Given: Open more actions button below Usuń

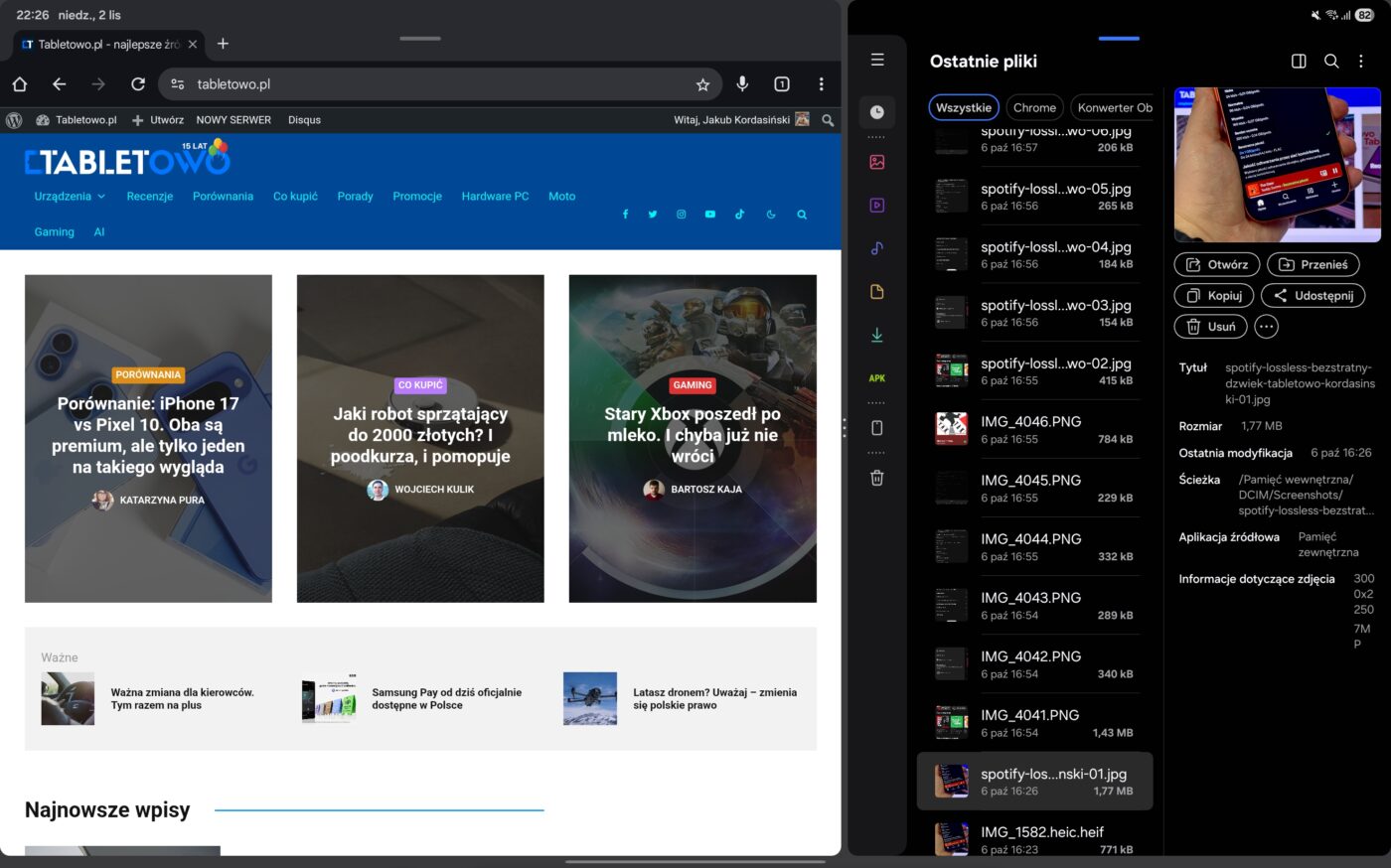Looking at the screenshot, I should pyautogui.click(x=1266, y=327).
